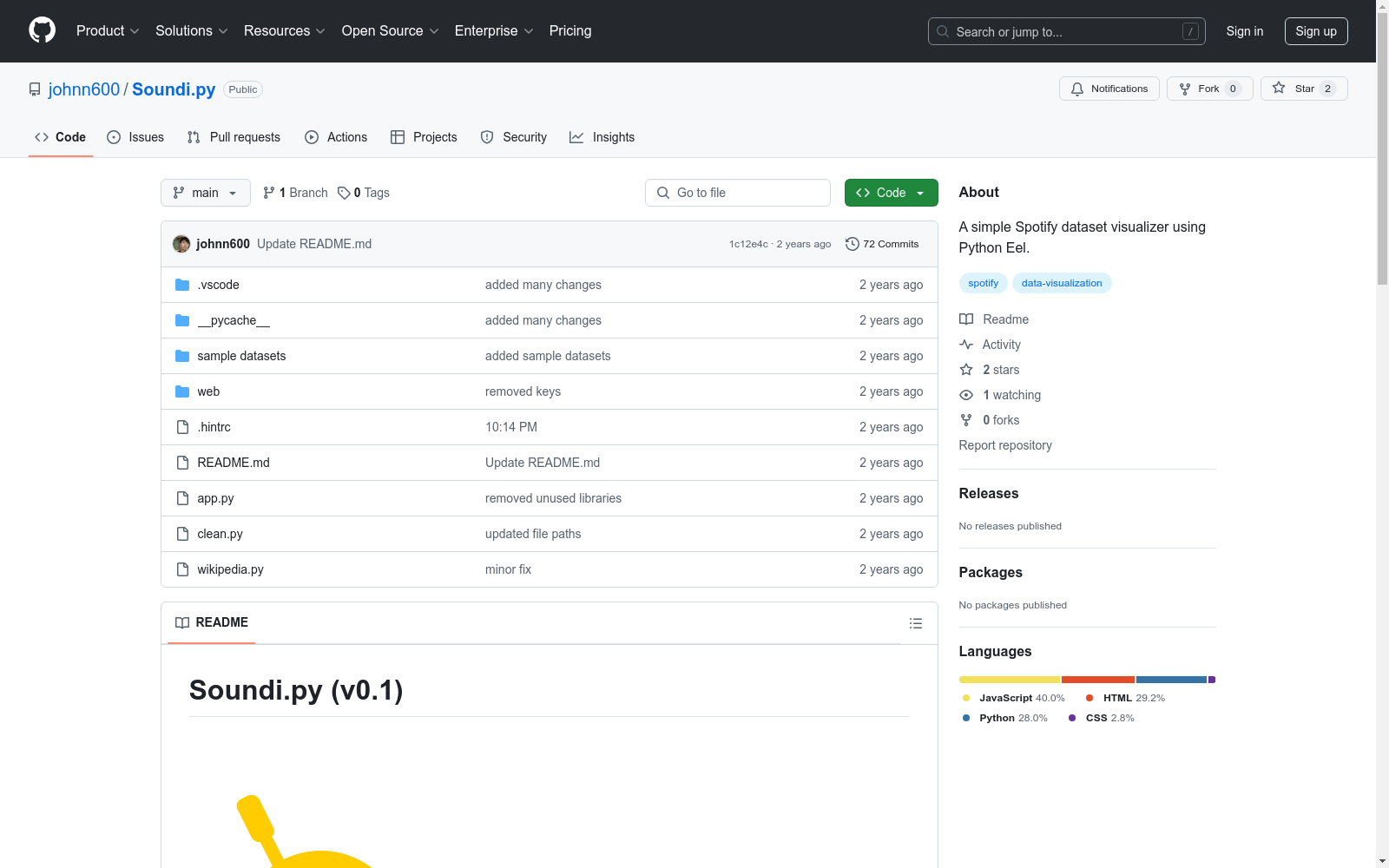Open the Releases heading link
The height and width of the screenshot is (868, 1389).
(x=989, y=493)
